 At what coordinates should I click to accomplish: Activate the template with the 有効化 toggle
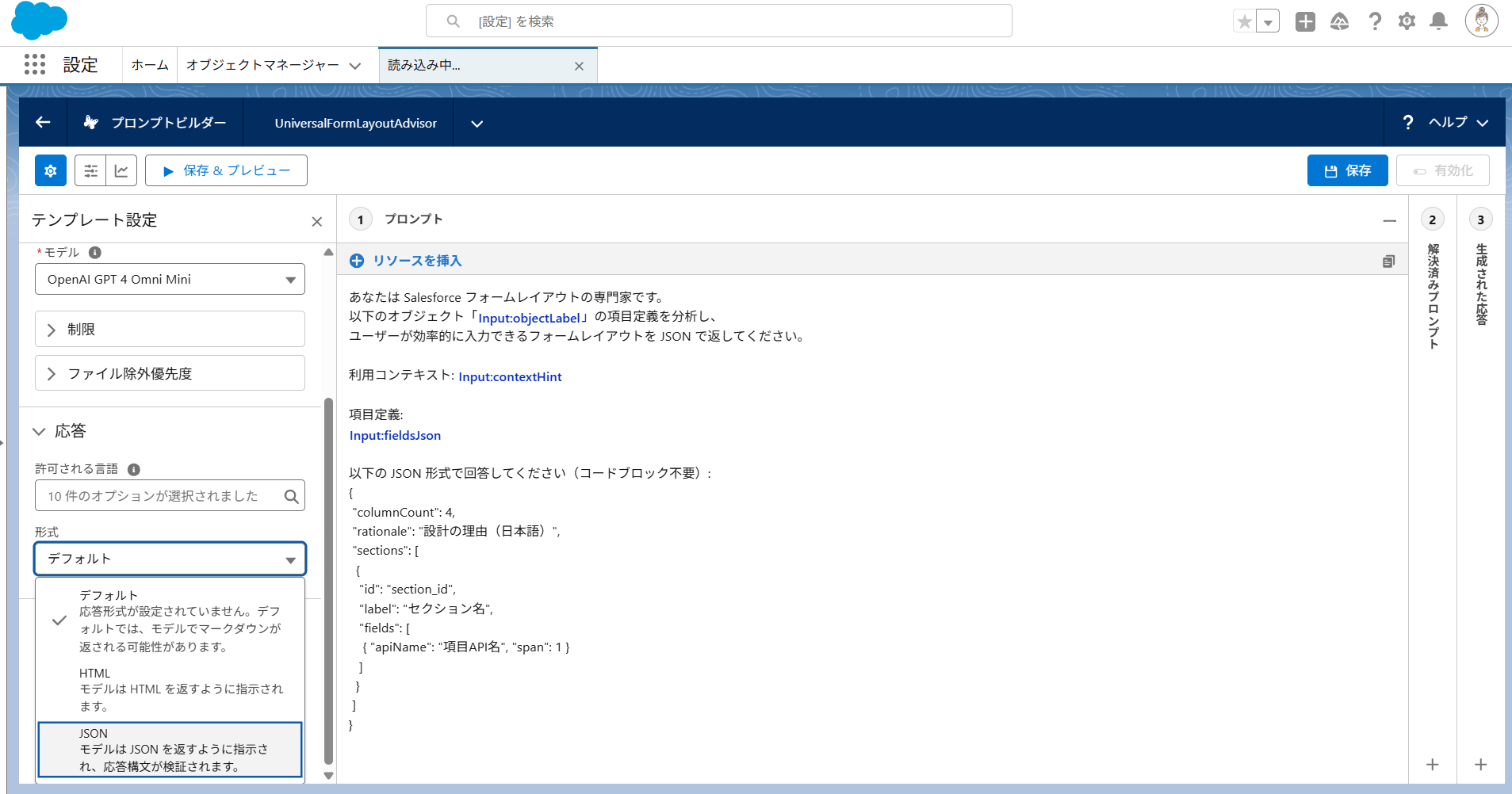click(x=1442, y=170)
